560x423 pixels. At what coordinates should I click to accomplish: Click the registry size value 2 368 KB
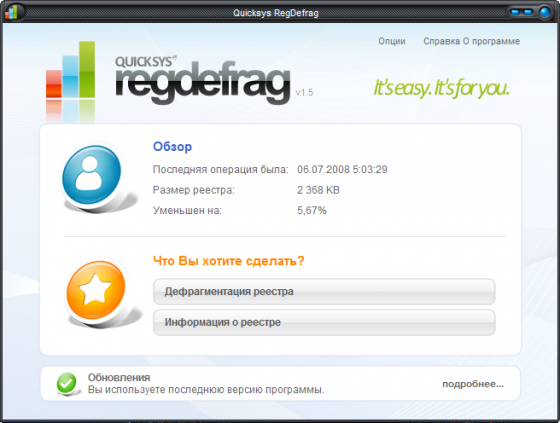point(318,190)
